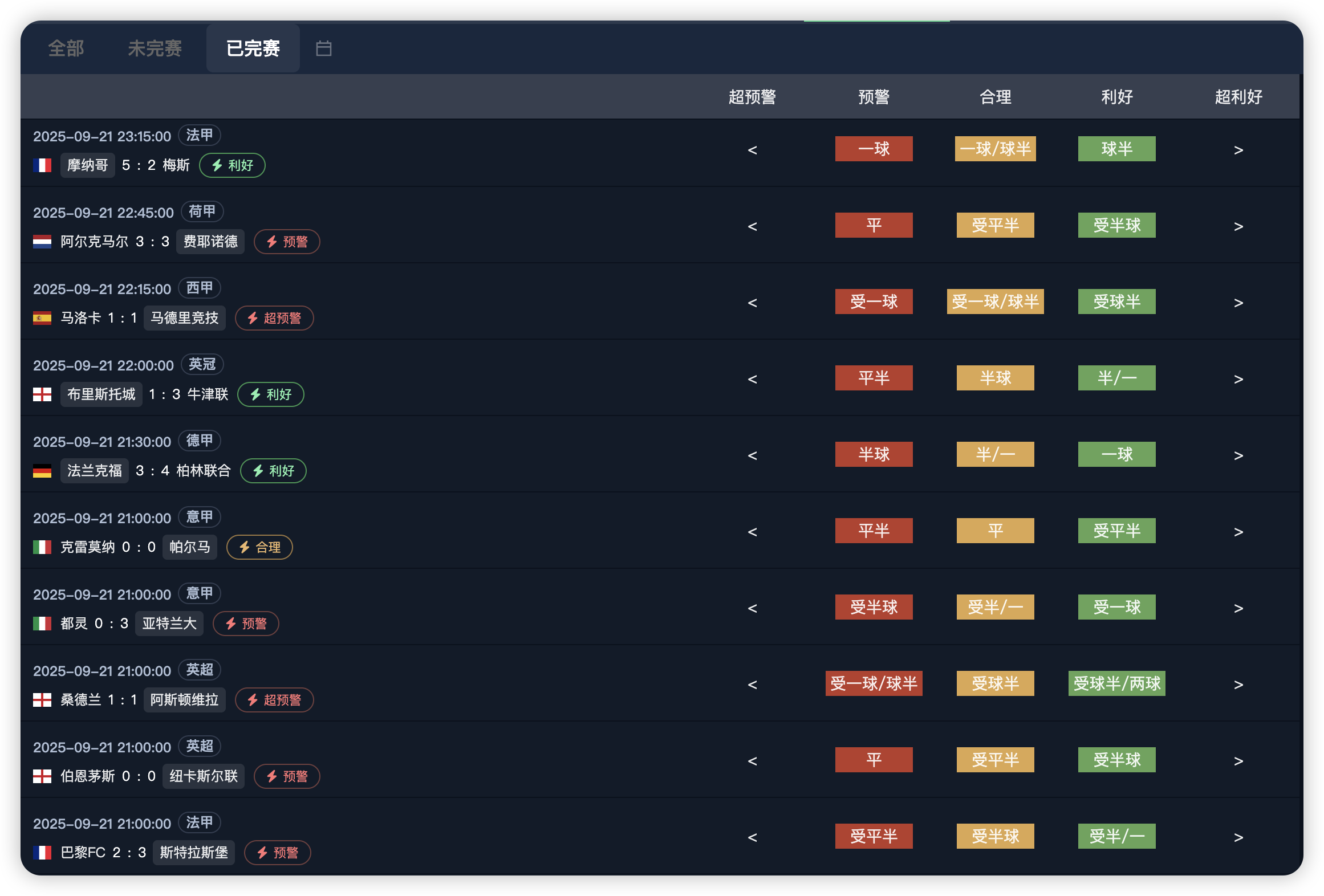
Task: Expand right arrow in 巴黎FC row
Action: point(1238,837)
